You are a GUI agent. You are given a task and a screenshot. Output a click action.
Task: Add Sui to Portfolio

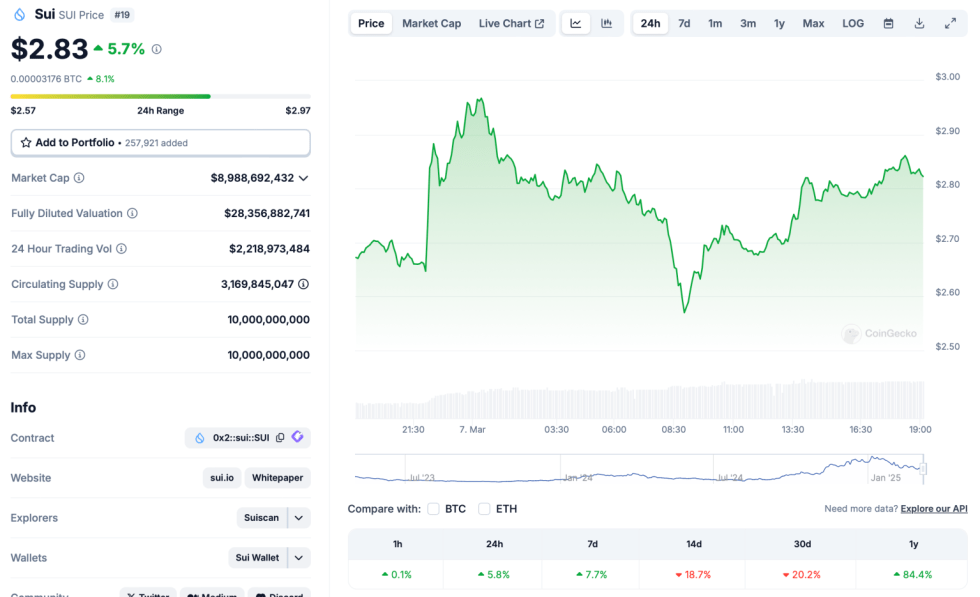coord(160,143)
